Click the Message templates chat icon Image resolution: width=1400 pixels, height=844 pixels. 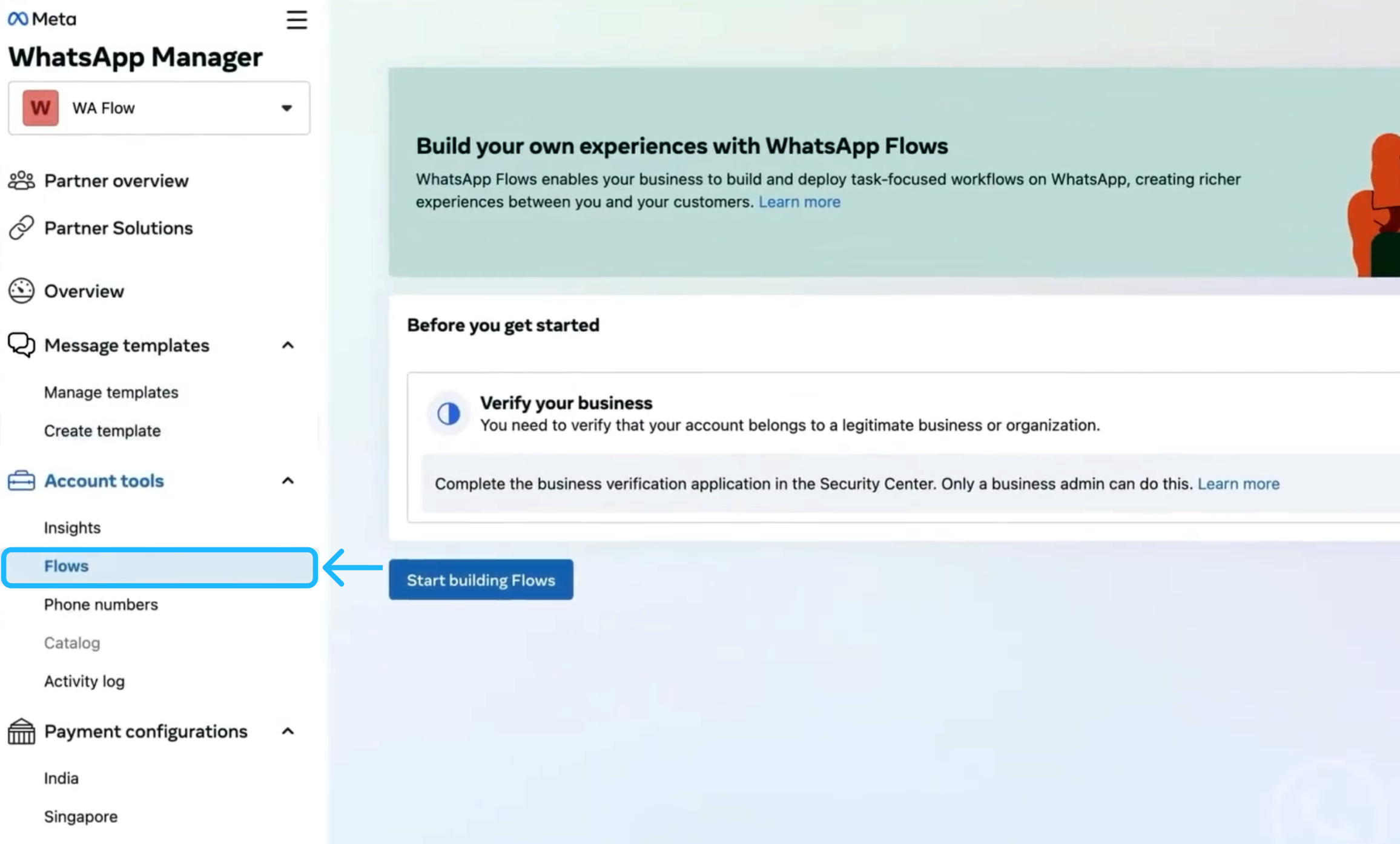[21, 345]
